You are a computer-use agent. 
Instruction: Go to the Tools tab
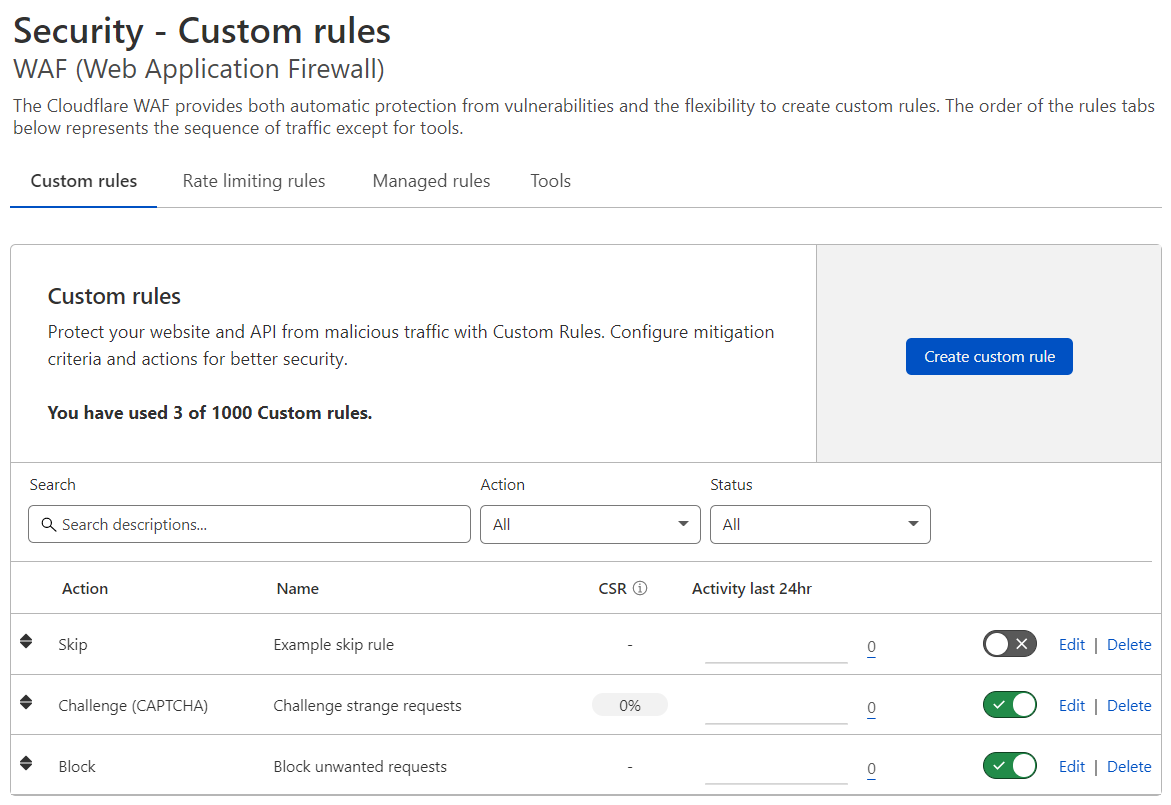click(x=550, y=181)
